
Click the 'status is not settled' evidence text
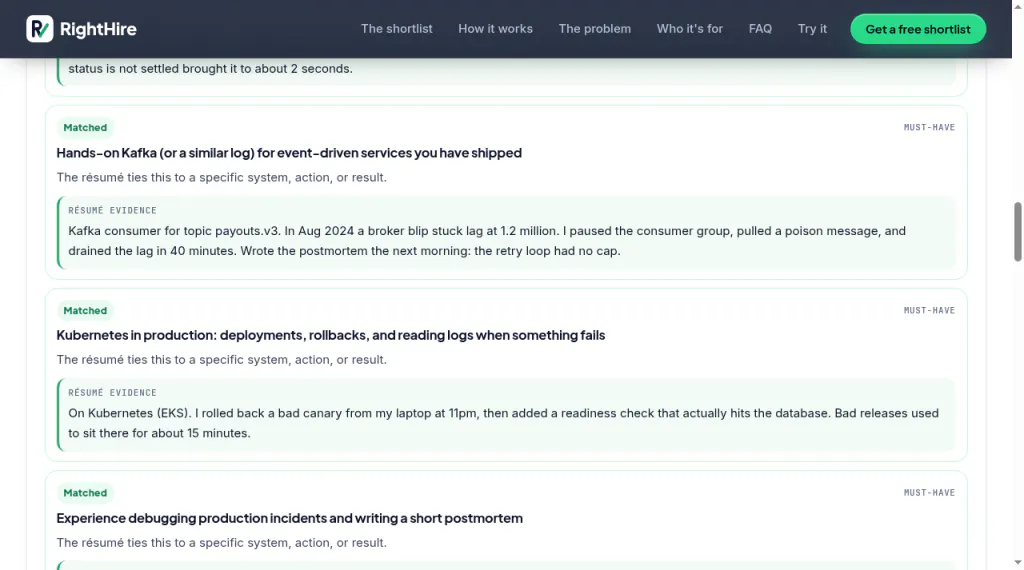pos(210,69)
